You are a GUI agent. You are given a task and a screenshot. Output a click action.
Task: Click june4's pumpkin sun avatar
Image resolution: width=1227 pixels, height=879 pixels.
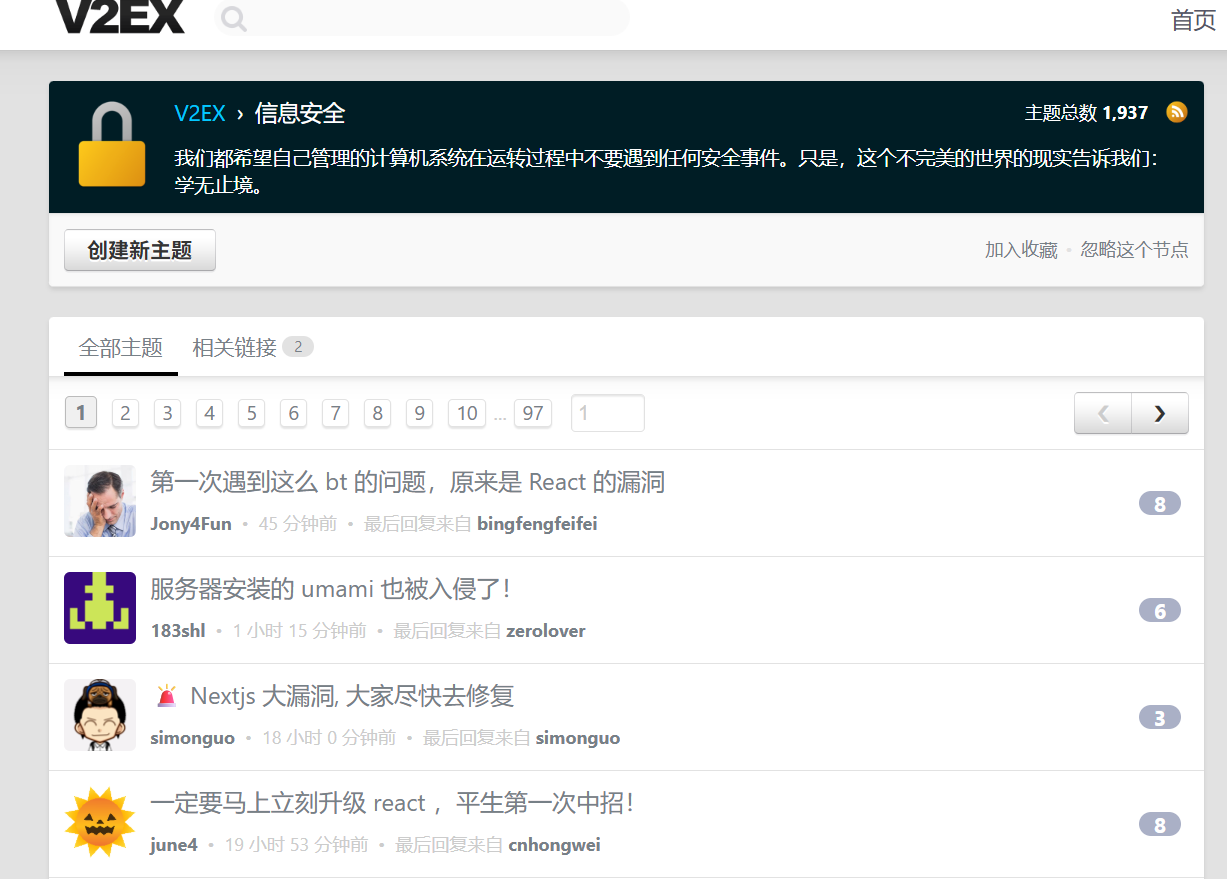pyautogui.click(x=100, y=822)
